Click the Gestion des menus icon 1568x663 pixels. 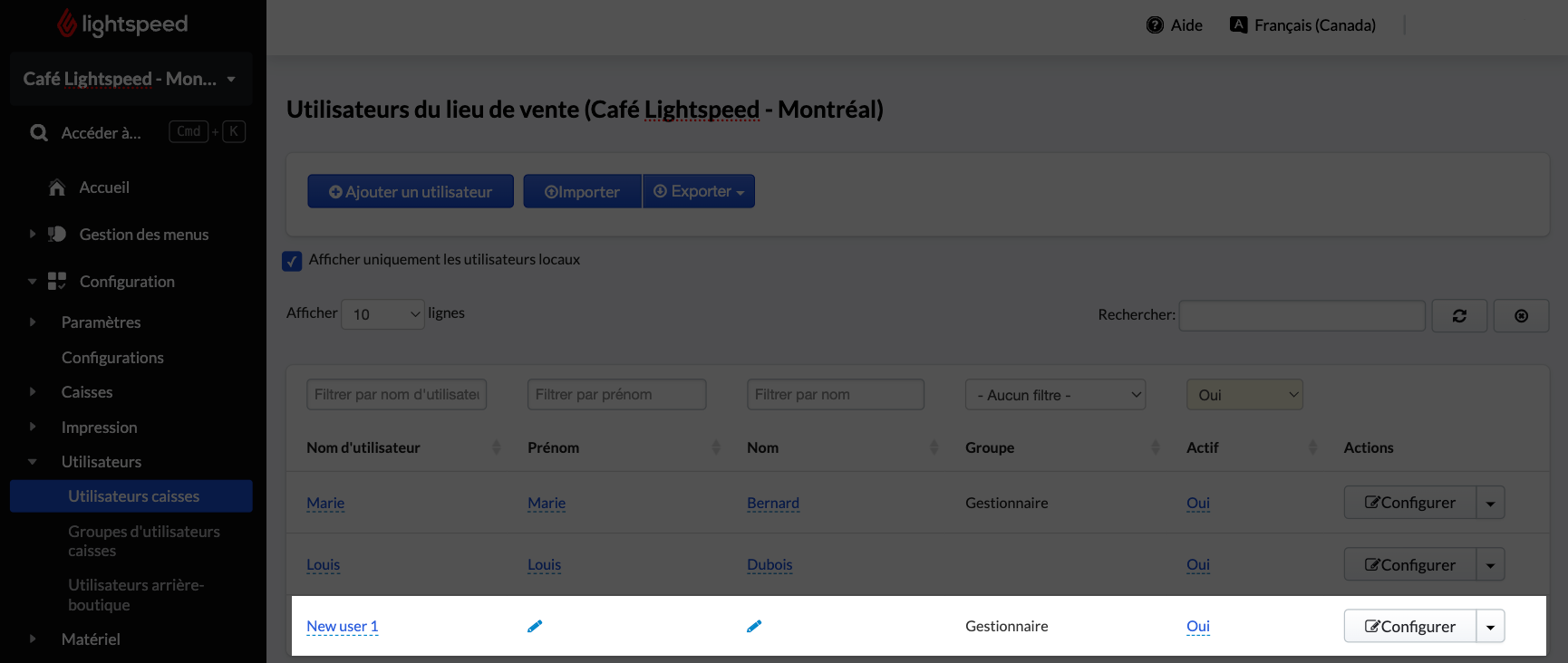point(57,235)
